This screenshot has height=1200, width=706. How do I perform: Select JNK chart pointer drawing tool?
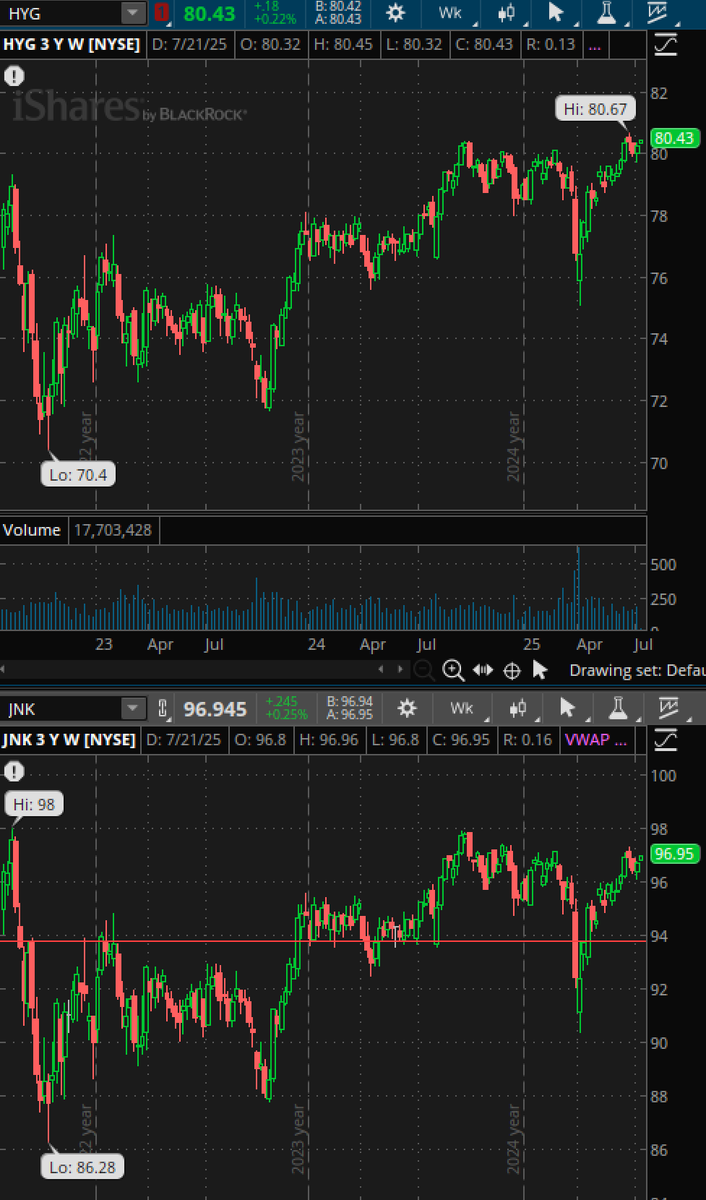[x=567, y=708]
